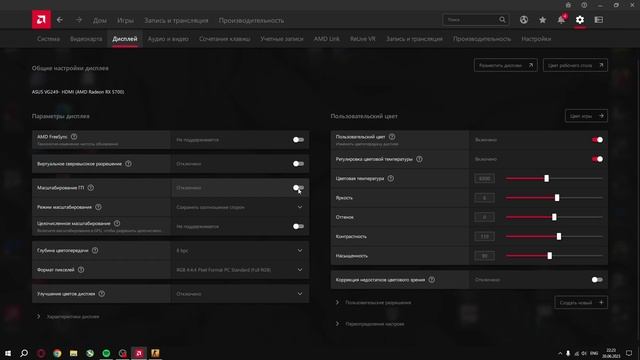Click Разместить дисплеи button

506,65
